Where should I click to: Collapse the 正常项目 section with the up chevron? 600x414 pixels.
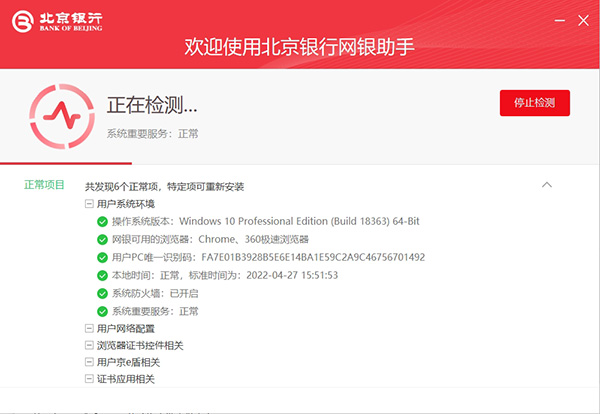547,185
